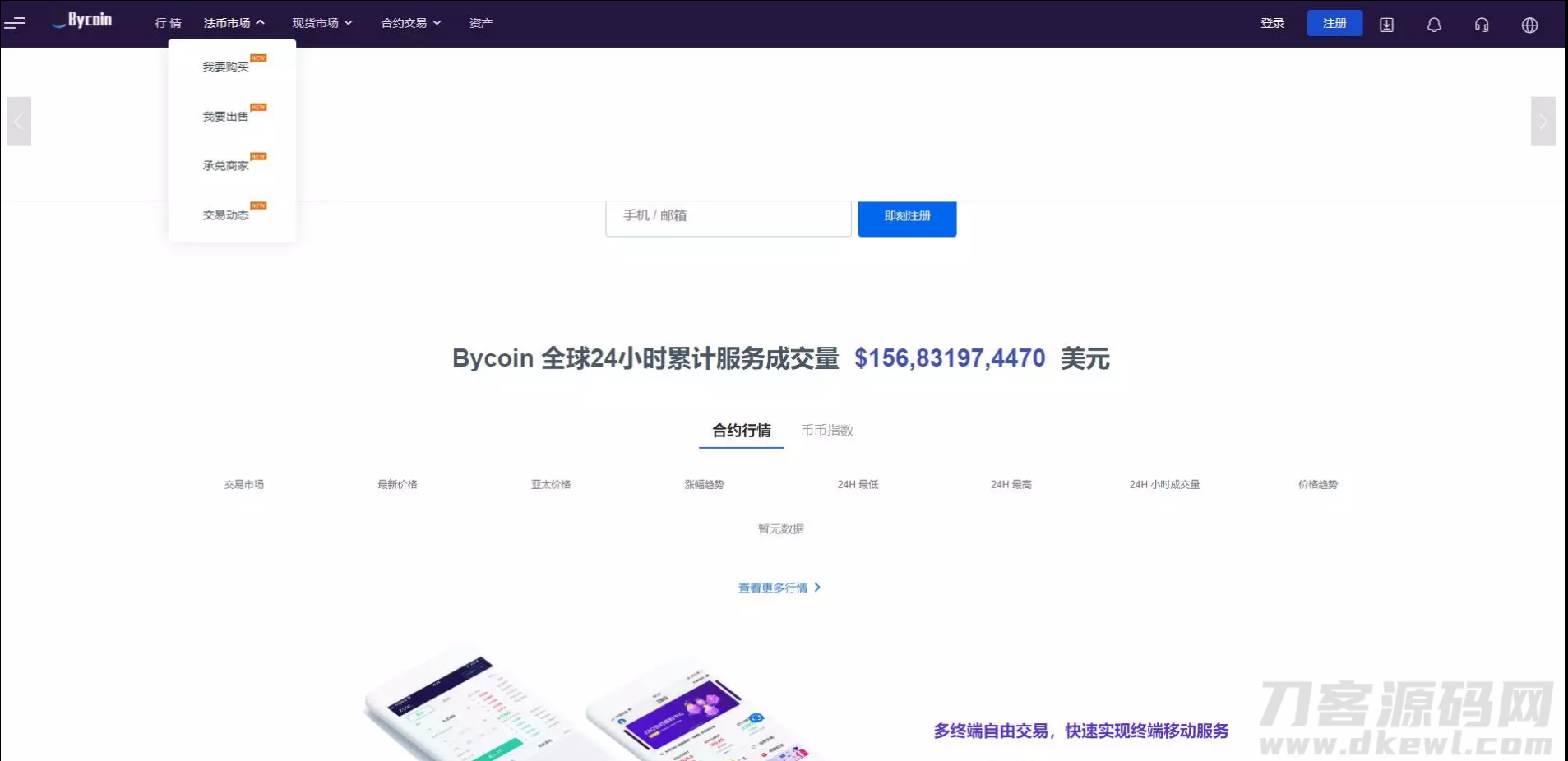Go to next banner slide arrow
Screen dimensions: 1568x761
click(1543, 122)
